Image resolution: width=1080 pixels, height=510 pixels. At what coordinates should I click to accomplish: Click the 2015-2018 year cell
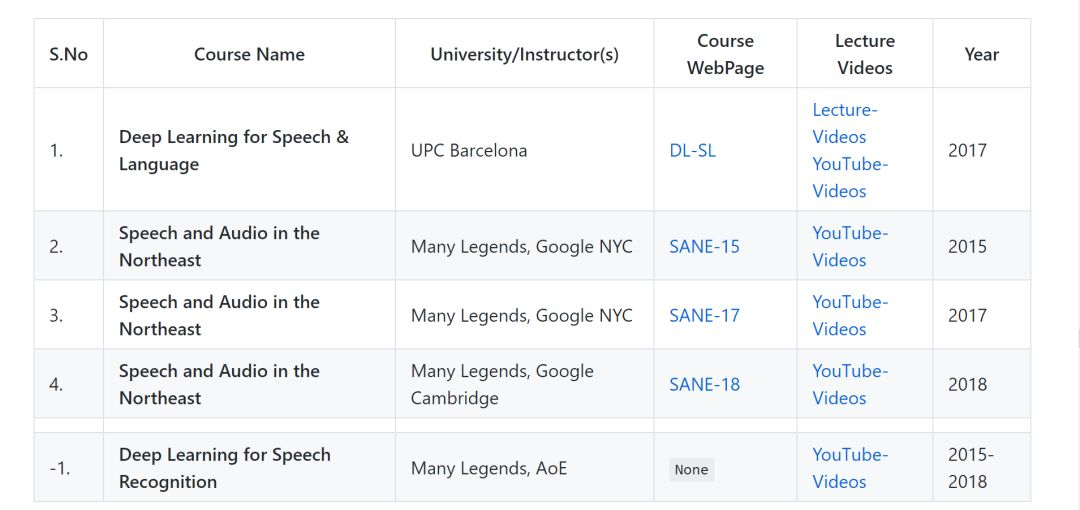click(x=970, y=468)
